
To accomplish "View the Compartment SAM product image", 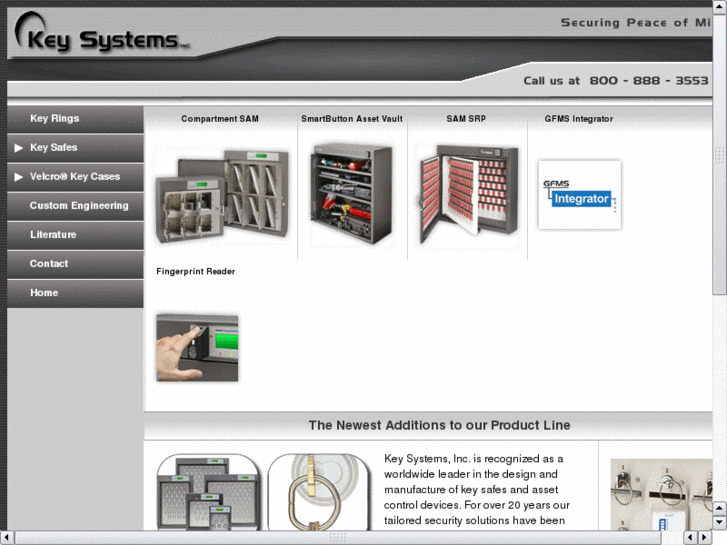I will point(223,196).
